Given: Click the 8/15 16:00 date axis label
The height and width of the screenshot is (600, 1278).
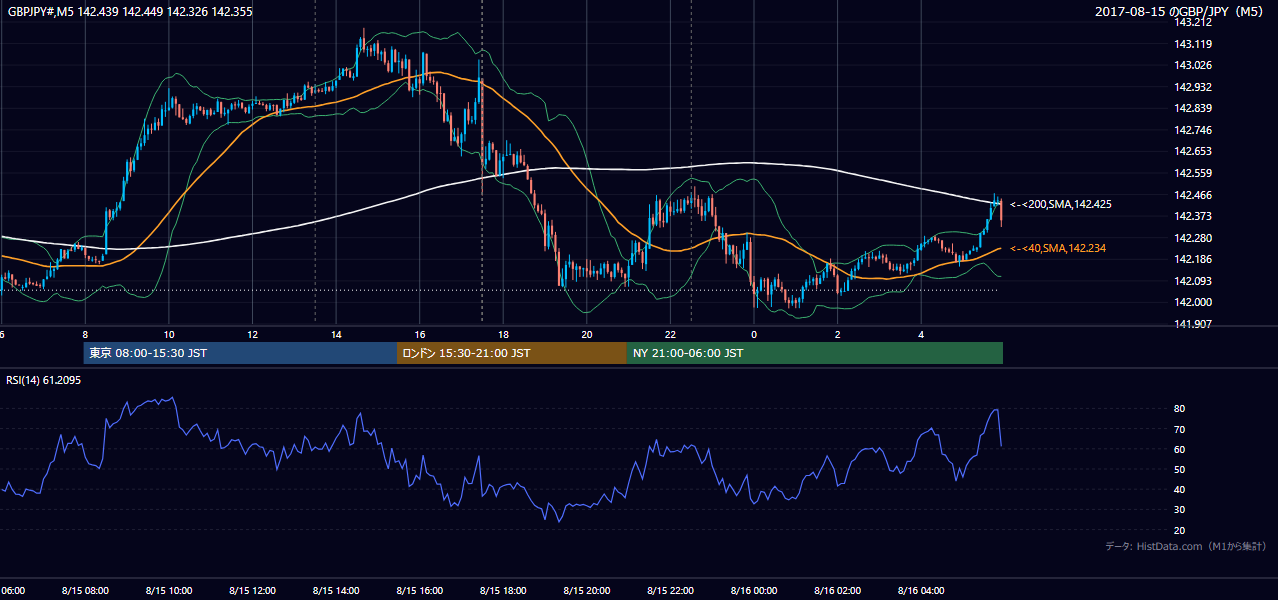Looking at the screenshot, I should [x=419, y=591].
